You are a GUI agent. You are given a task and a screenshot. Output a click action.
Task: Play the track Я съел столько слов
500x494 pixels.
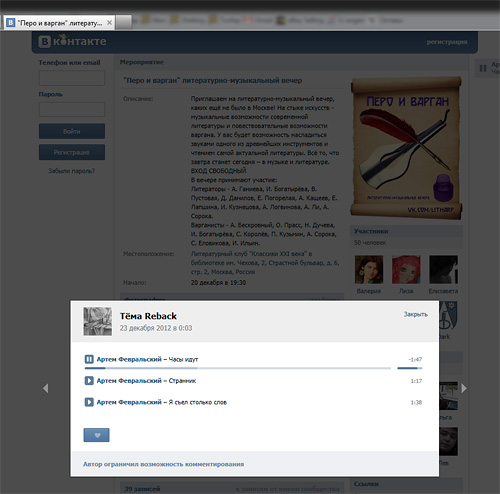click(89, 402)
